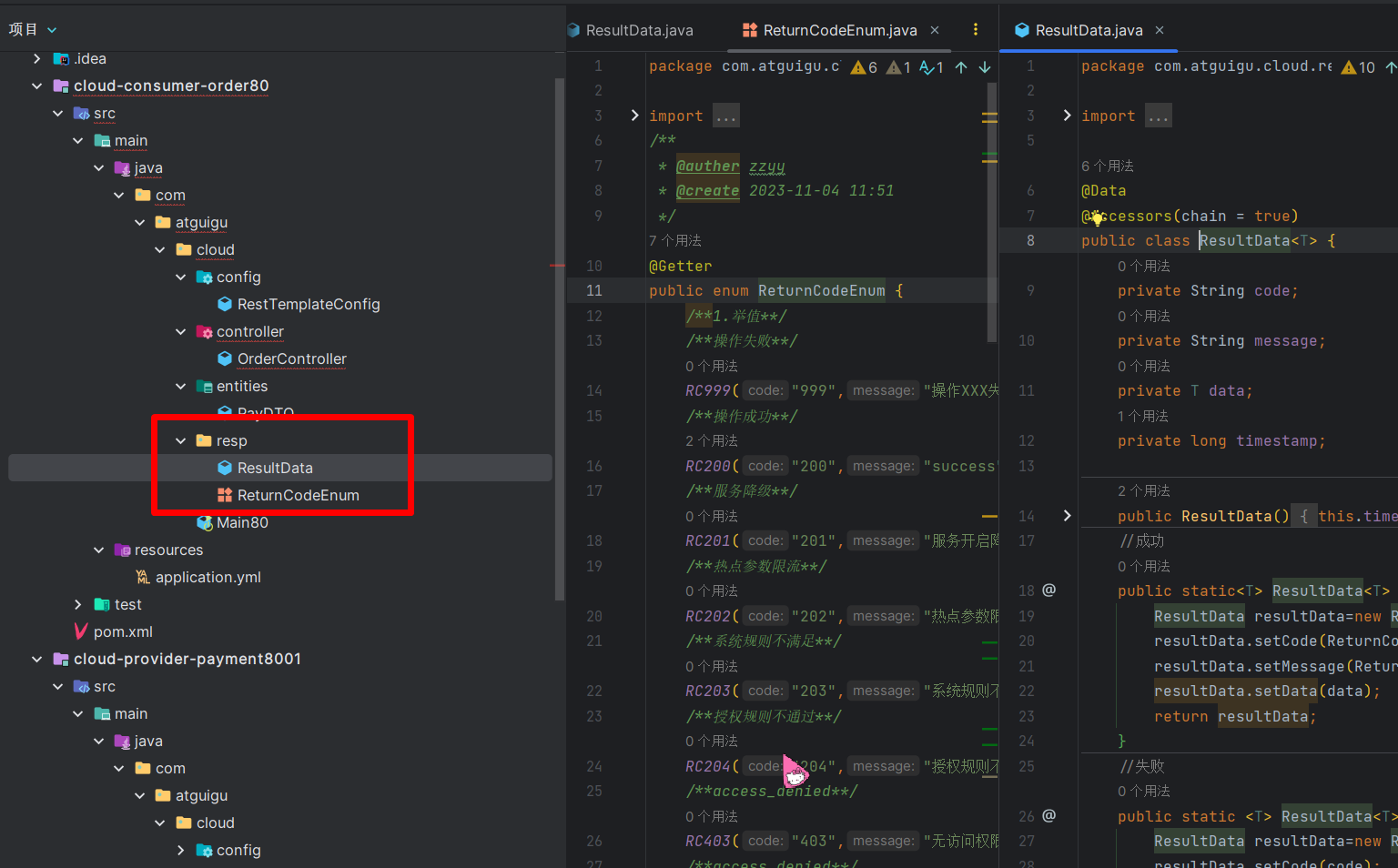Click the entities package icon
Viewport: 1398px width, 868px height.
click(x=205, y=386)
